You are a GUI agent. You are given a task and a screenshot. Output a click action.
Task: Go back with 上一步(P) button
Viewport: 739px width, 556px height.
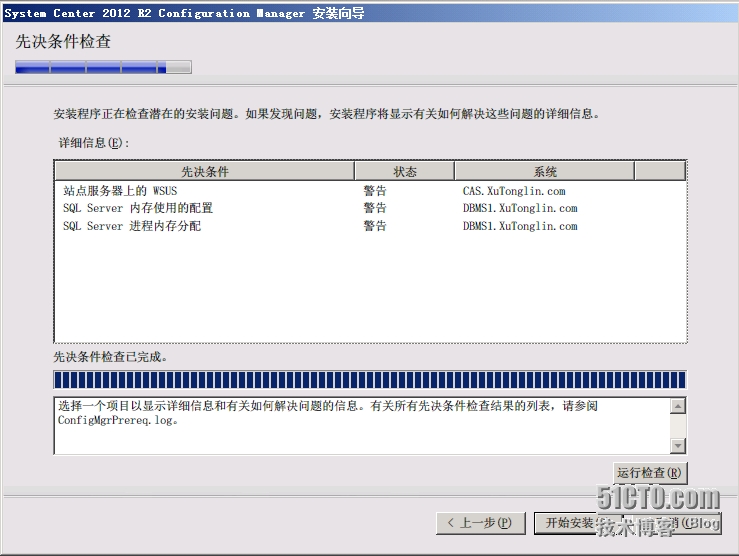pos(480,523)
